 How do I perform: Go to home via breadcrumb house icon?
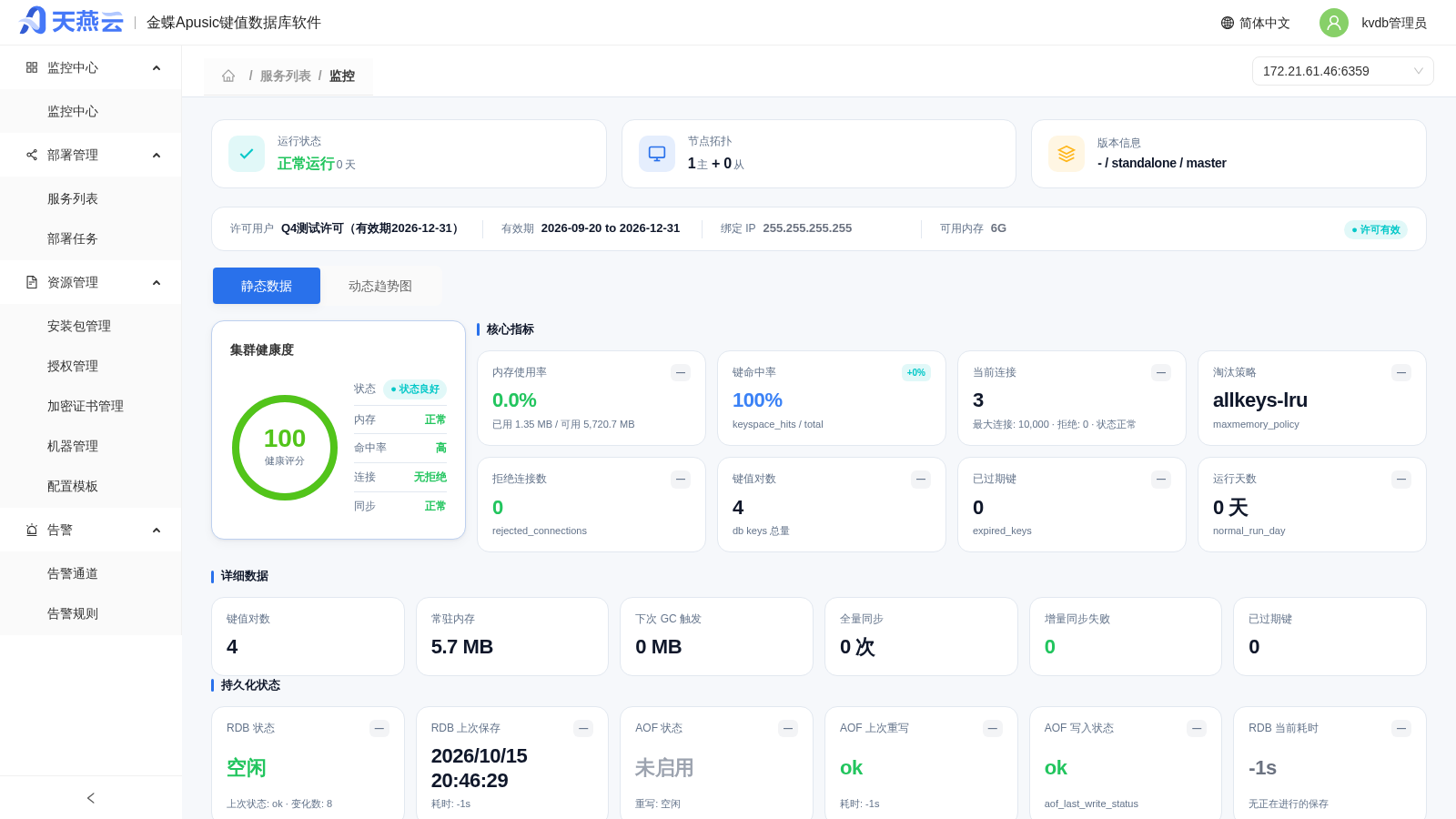tap(228, 76)
